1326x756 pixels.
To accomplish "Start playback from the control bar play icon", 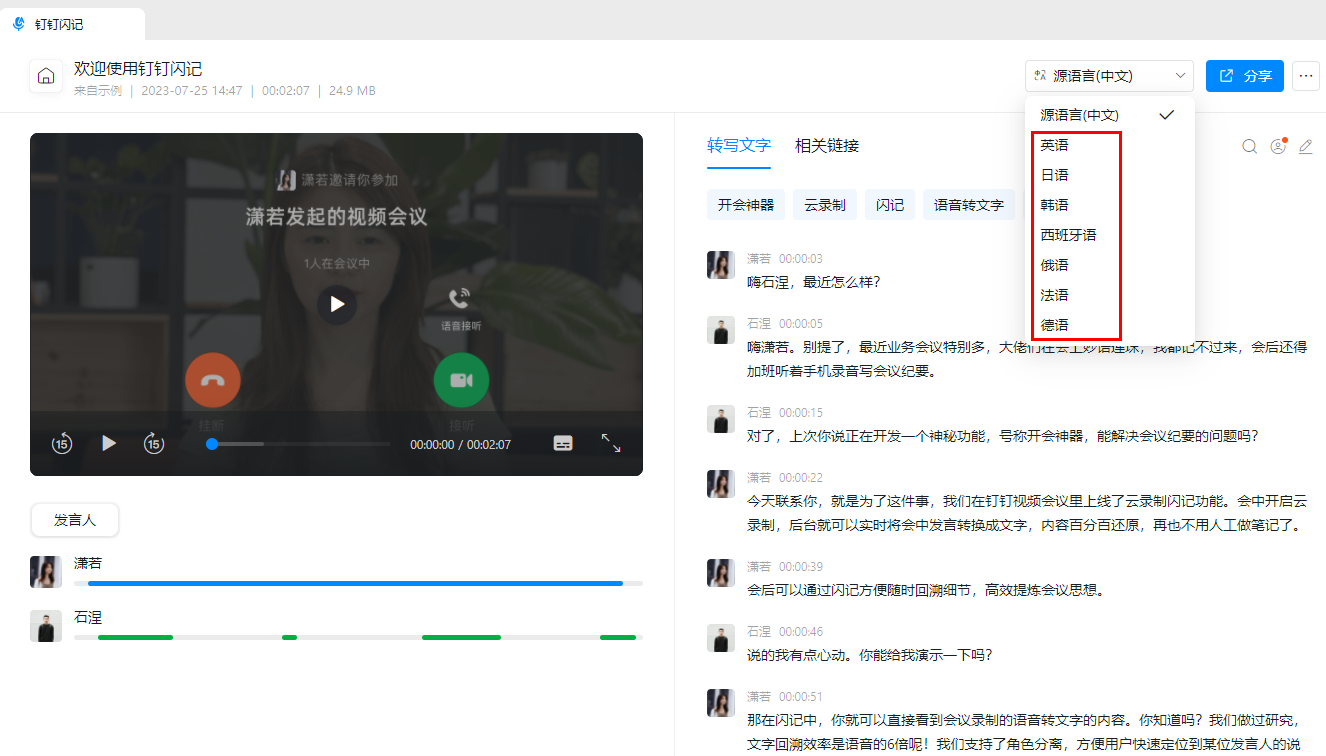I will pyautogui.click(x=109, y=443).
